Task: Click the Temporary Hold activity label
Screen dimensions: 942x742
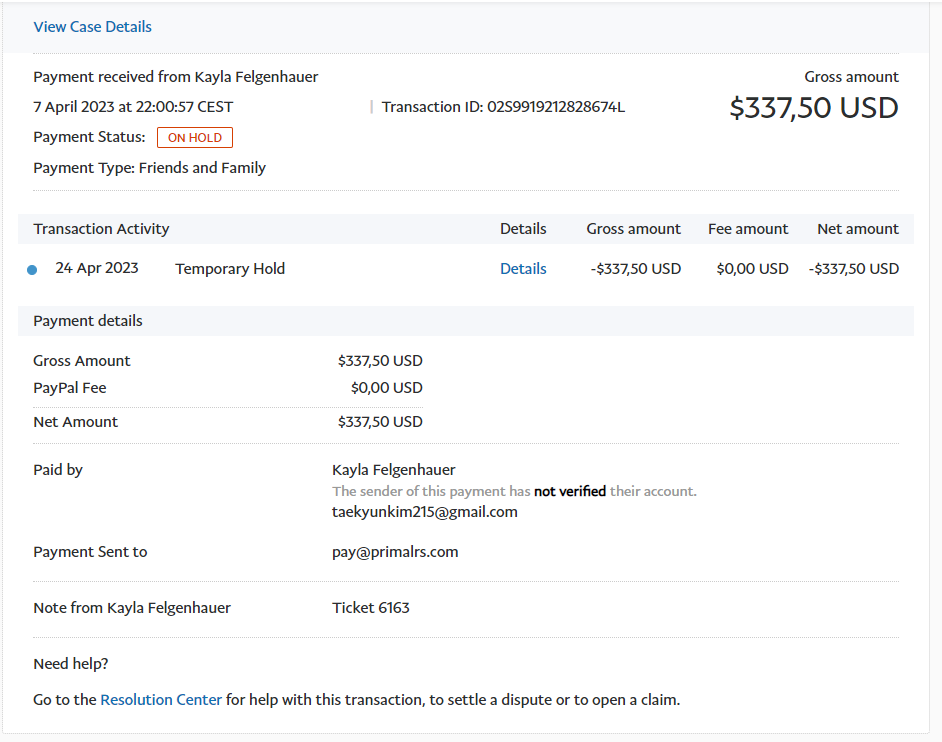Action: [x=230, y=268]
